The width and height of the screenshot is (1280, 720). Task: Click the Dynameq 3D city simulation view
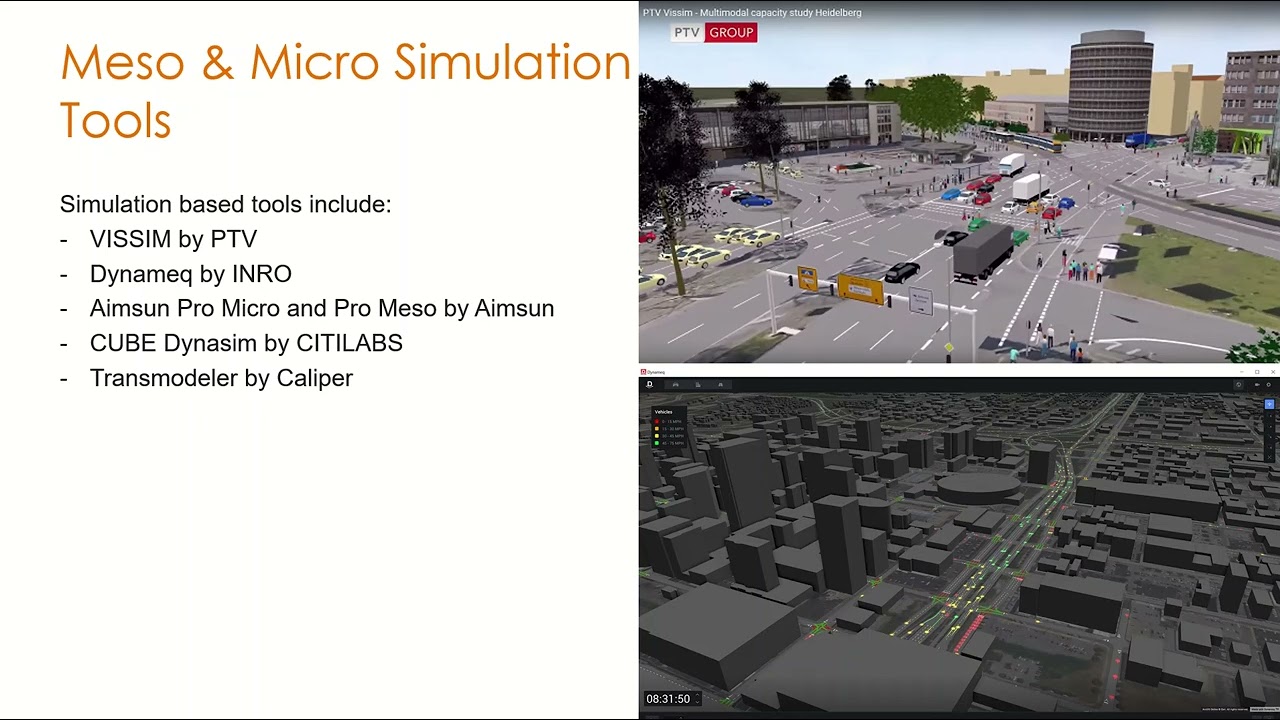pyautogui.click(x=959, y=550)
